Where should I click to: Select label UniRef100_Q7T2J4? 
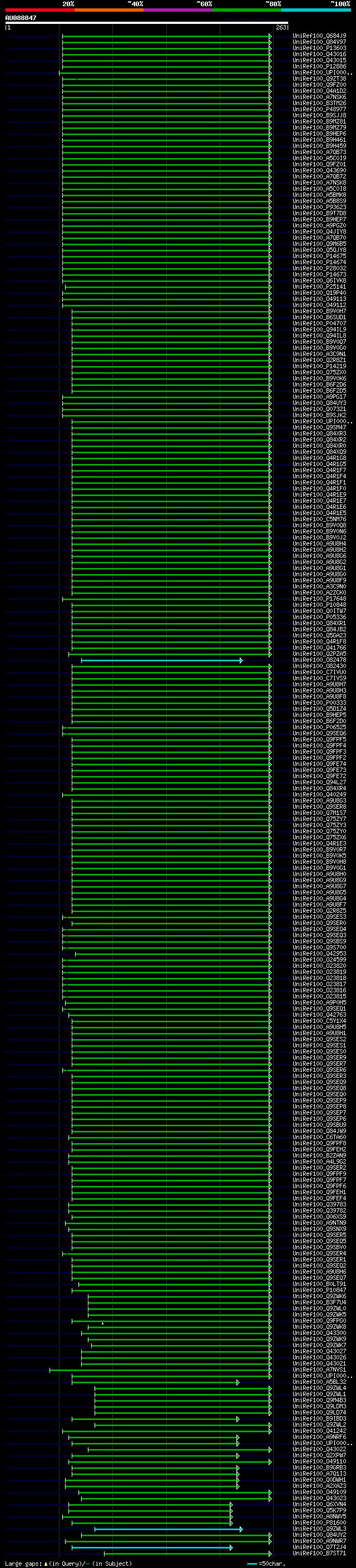319,1548
